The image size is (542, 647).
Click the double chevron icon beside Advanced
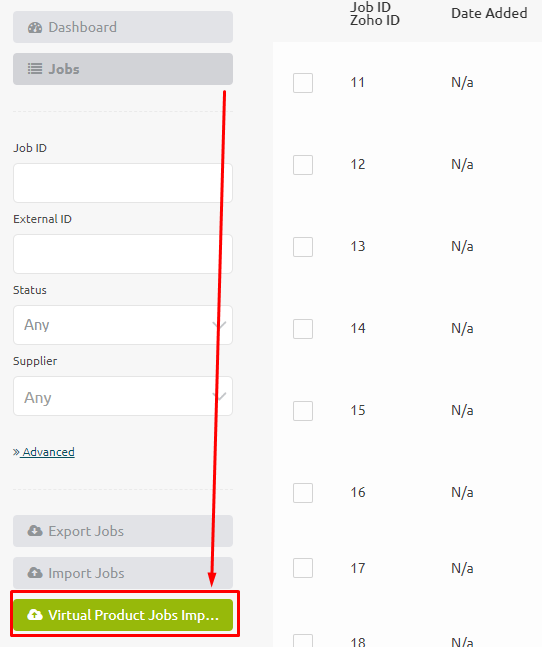tap(16, 452)
